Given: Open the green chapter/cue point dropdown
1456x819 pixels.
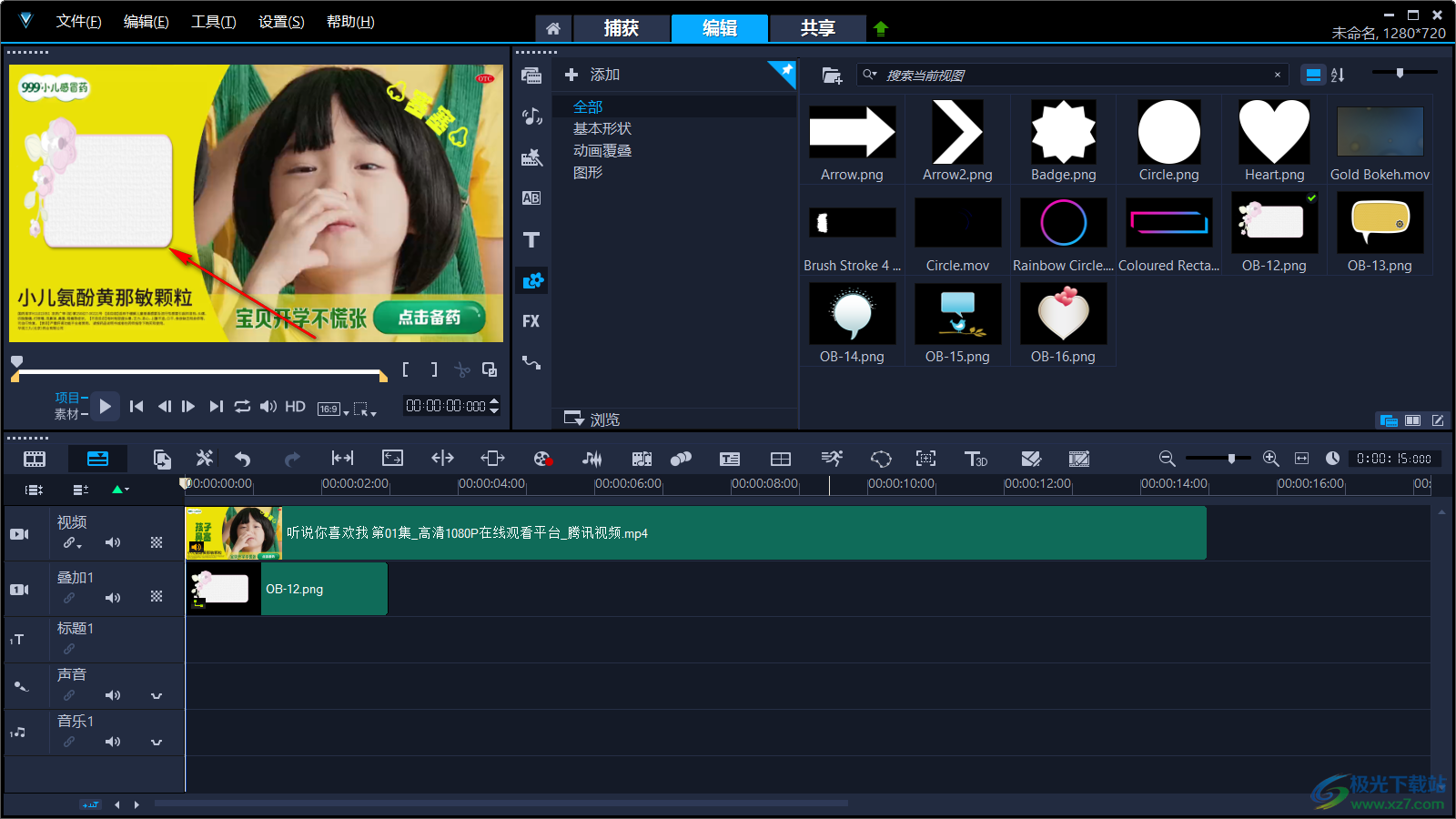Looking at the screenshot, I should 120,490.
